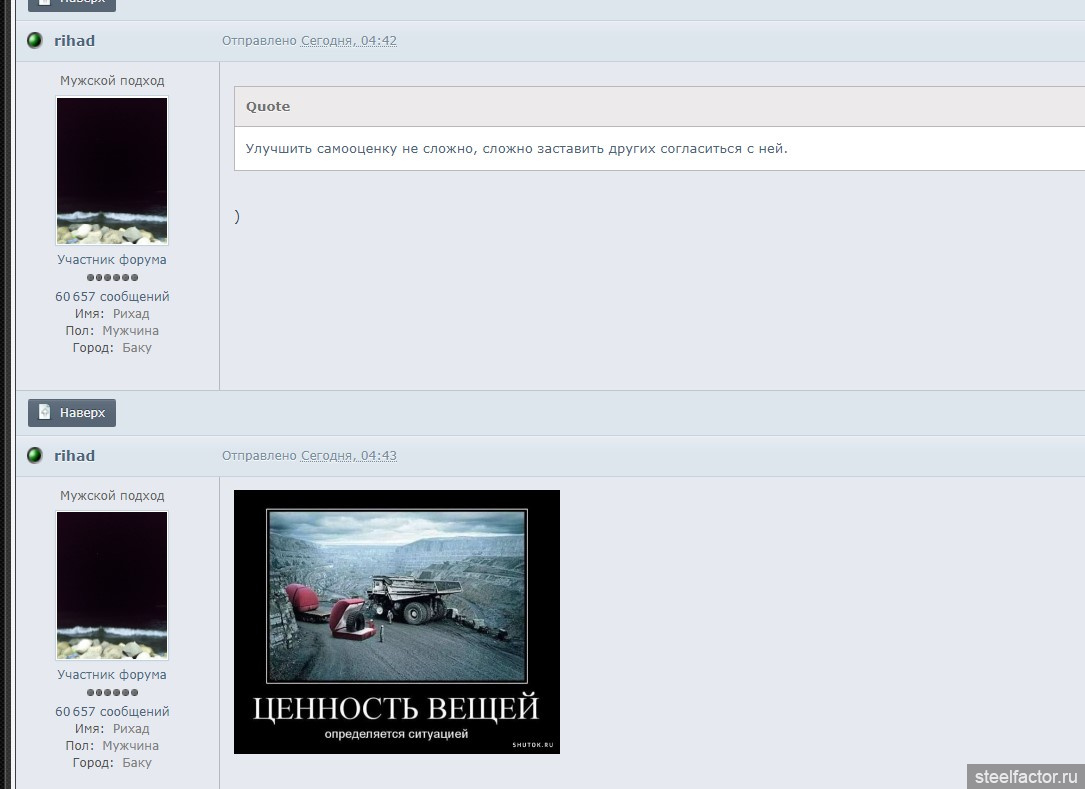Open the mining truck demotivator image
This screenshot has width=1085, height=789.
pyautogui.click(x=396, y=622)
